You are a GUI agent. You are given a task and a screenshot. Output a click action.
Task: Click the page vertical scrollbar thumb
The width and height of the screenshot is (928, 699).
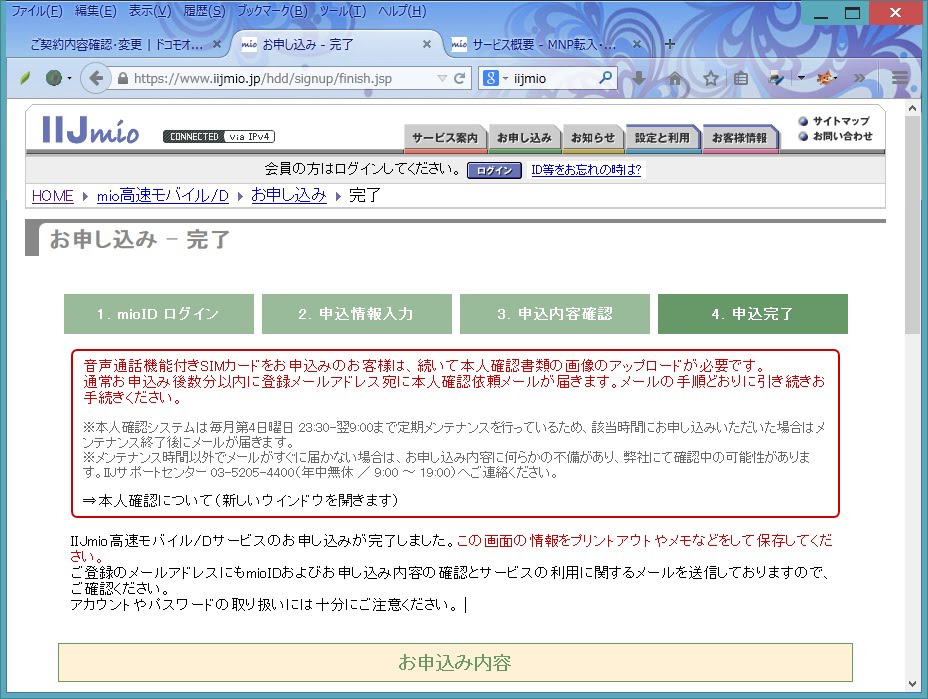pos(912,227)
